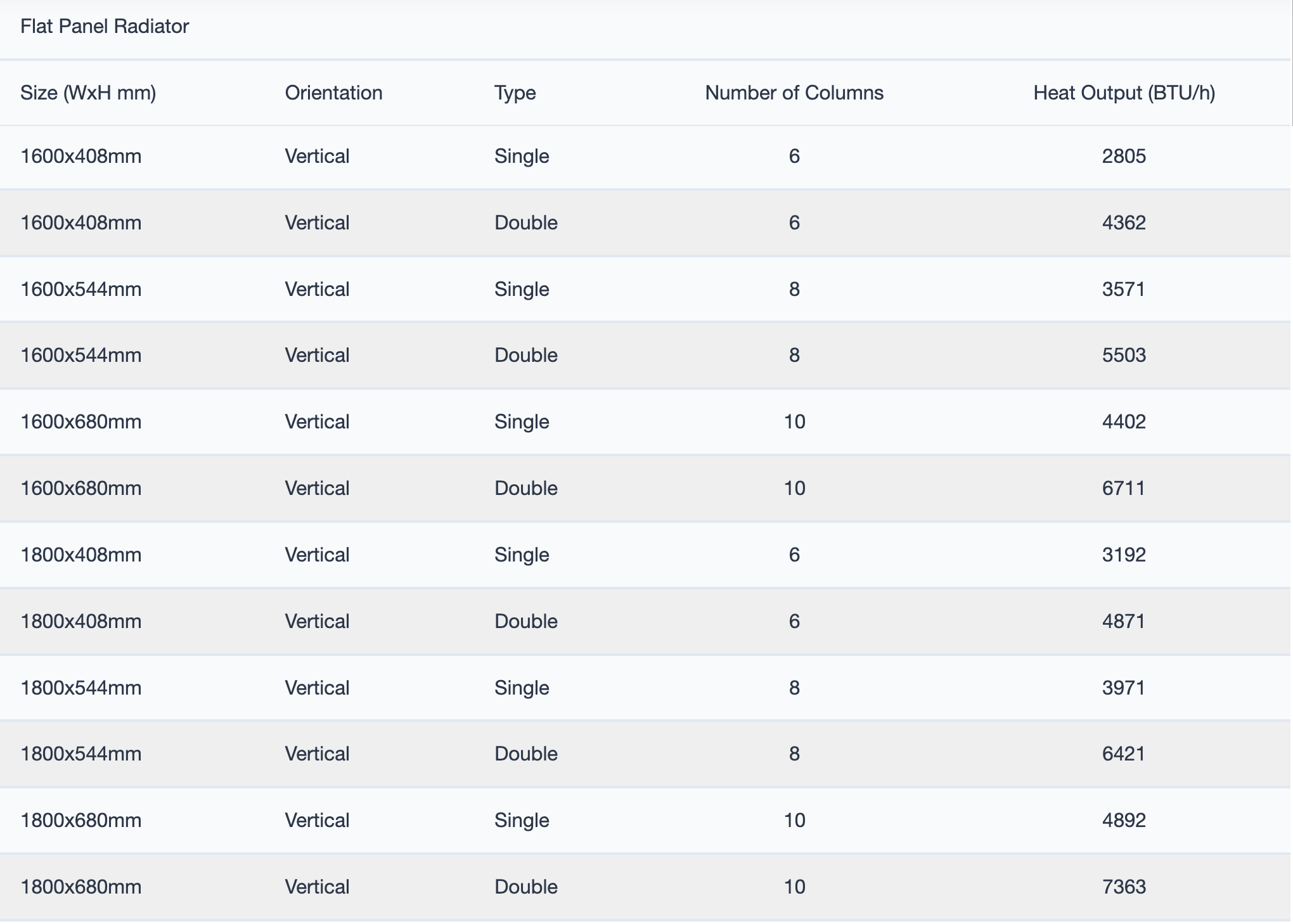Click heat output value 2805

1124,156
